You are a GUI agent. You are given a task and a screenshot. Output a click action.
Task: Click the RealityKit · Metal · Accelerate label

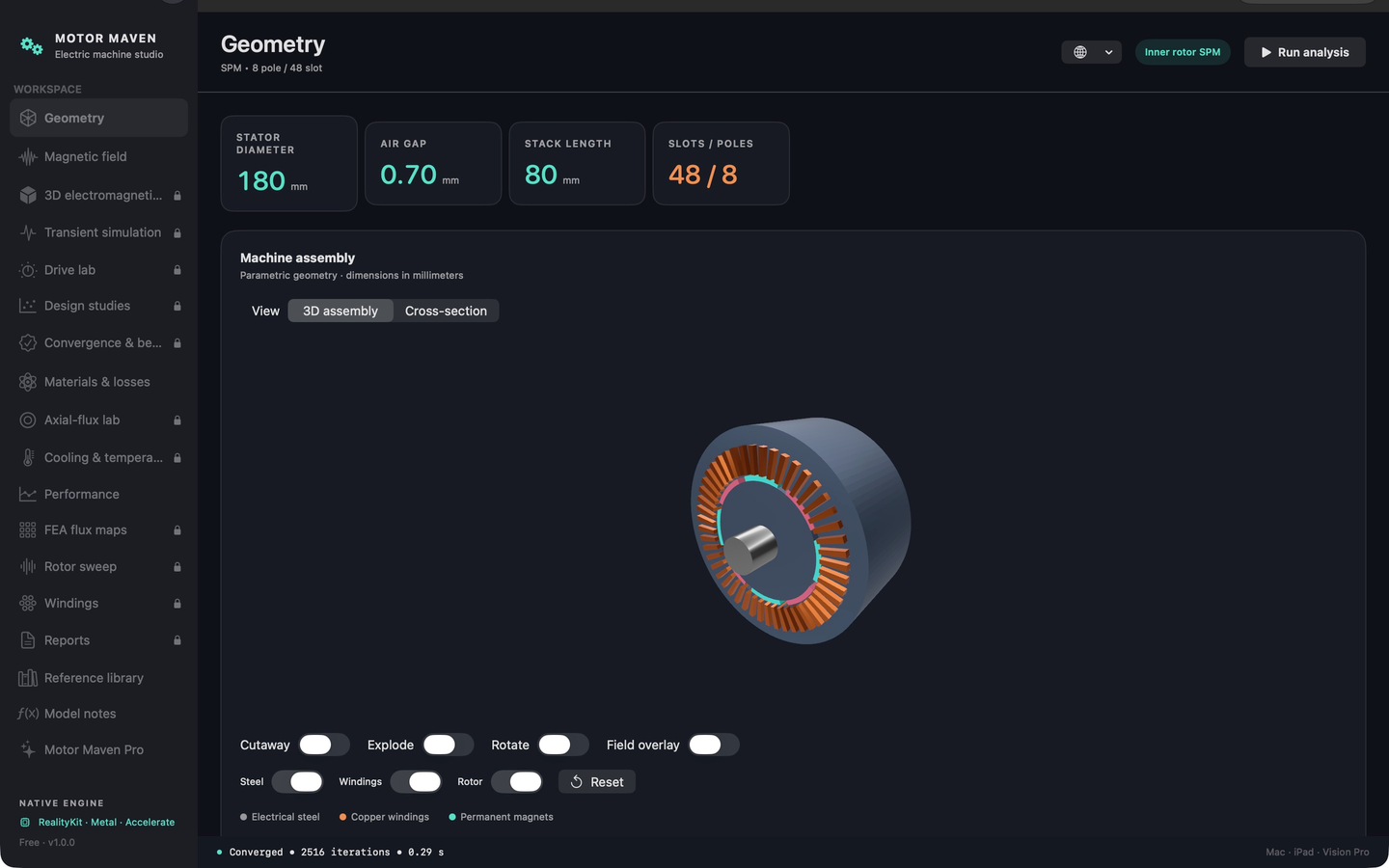point(106,822)
